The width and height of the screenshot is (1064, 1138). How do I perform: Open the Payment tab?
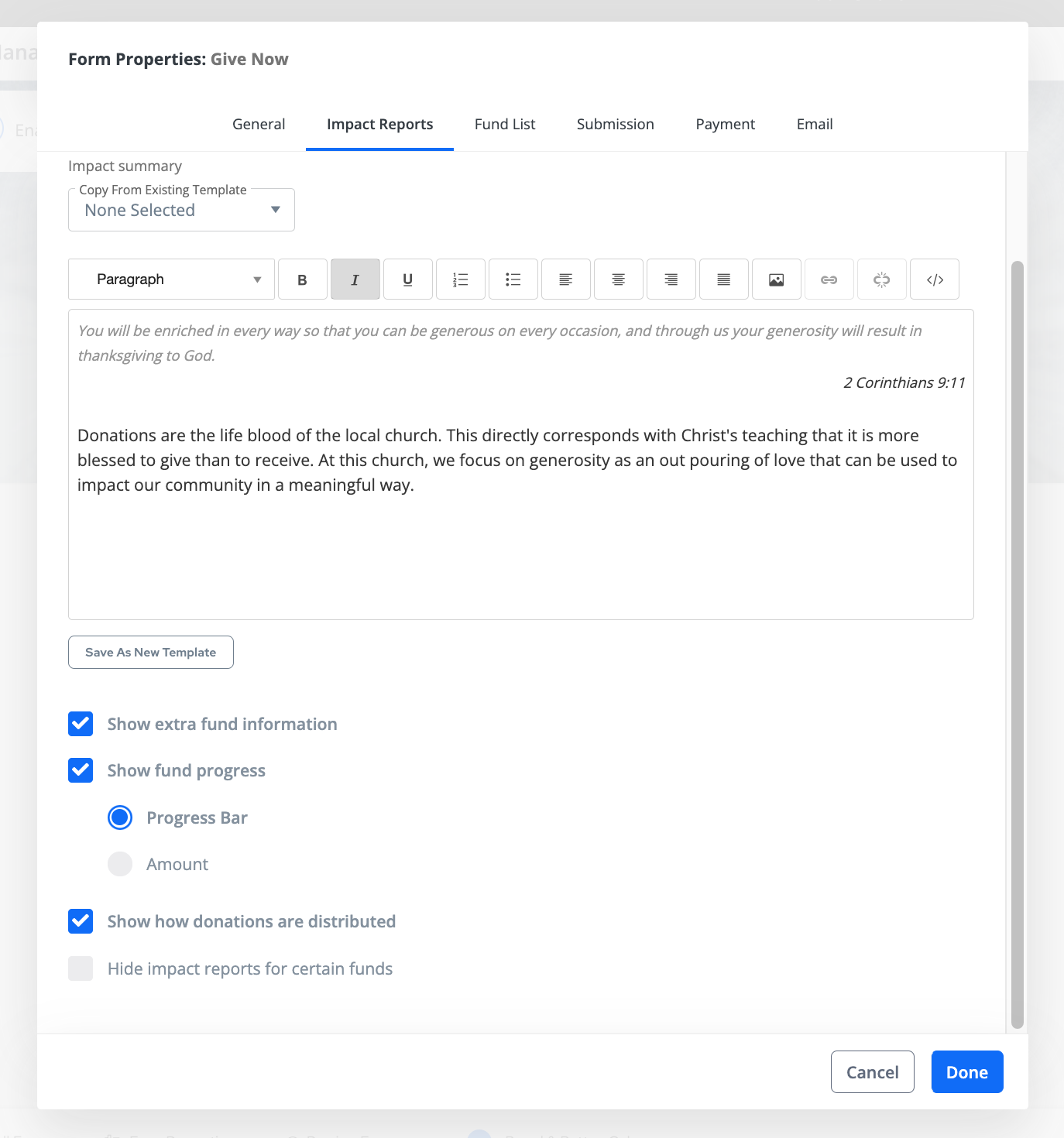click(725, 124)
